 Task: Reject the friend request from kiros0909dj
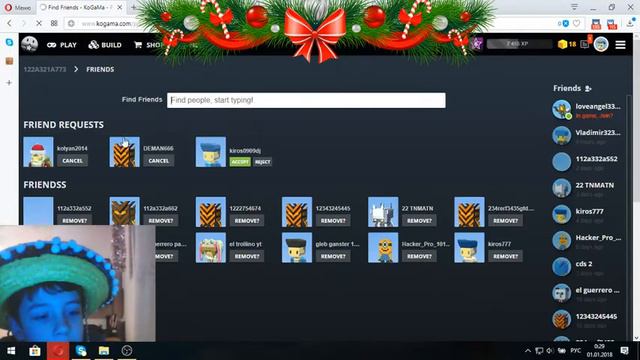point(262,162)
